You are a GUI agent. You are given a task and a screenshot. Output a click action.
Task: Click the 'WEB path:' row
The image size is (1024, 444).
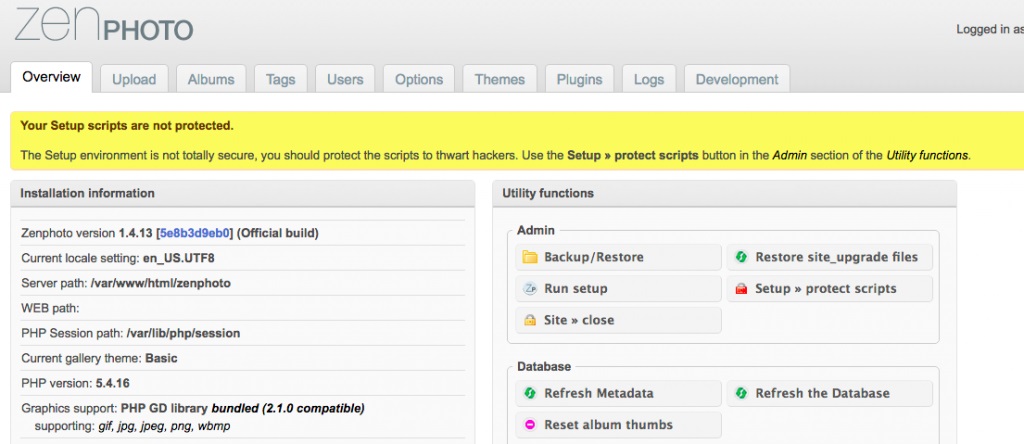pos(243,308)
